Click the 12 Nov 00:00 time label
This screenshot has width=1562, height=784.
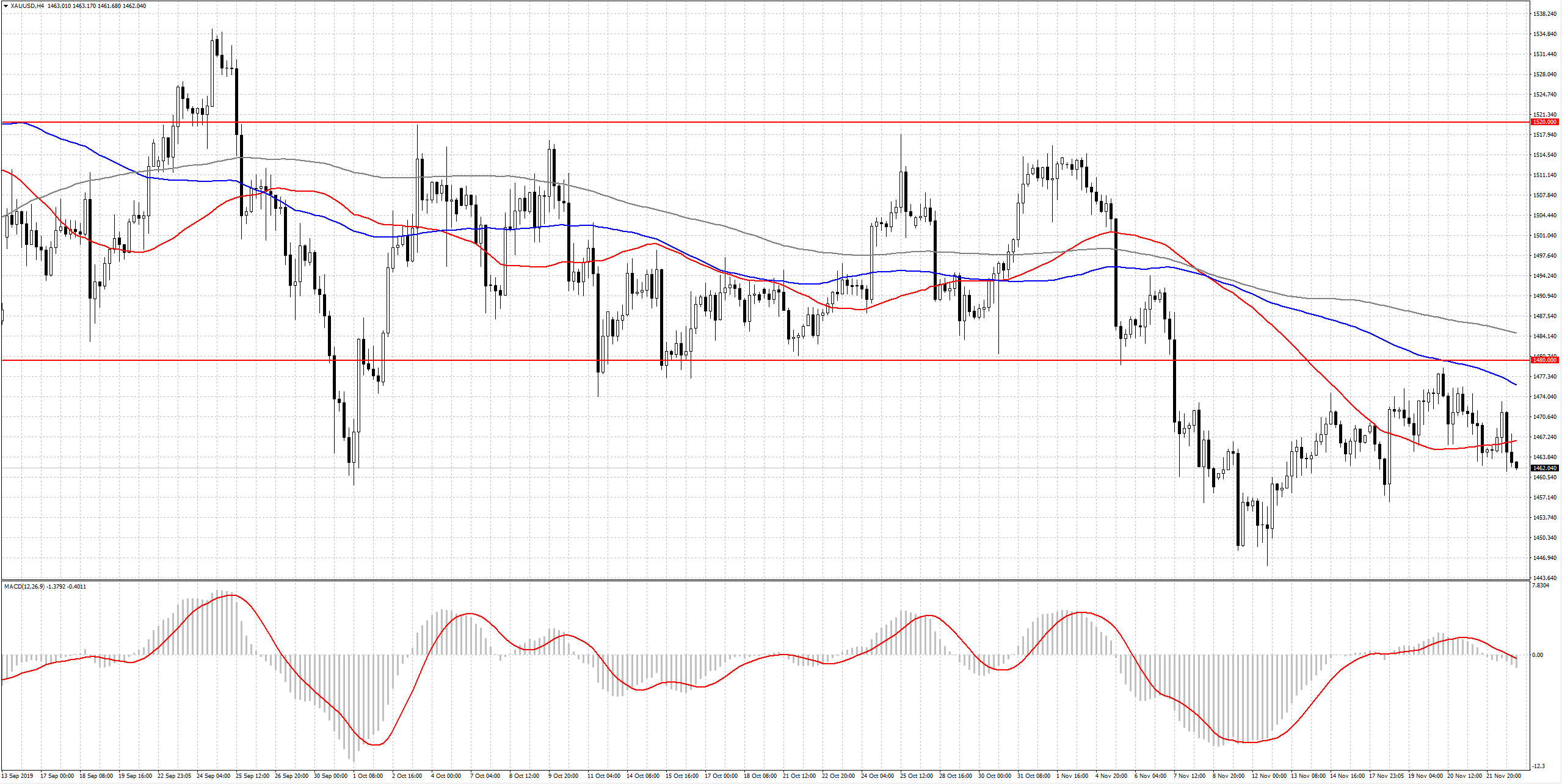[x=1268, y=776]
